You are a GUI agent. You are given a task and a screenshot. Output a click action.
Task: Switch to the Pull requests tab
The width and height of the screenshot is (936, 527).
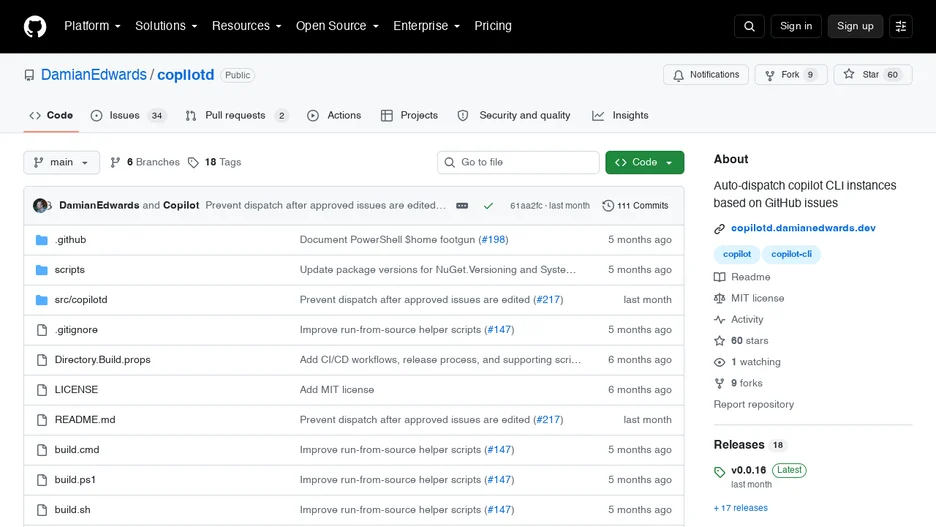tap(236, 115)
